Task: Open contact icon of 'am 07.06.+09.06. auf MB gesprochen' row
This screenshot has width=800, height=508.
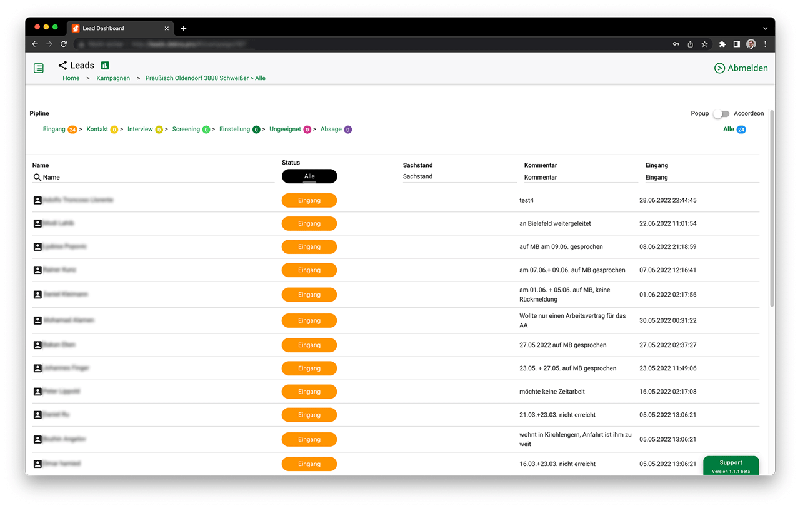Action: [x=38, y=270]
